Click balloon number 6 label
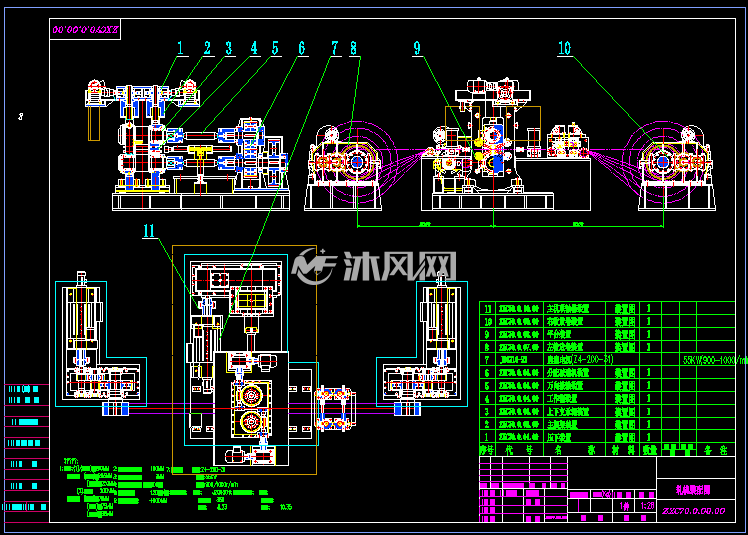This screenshot has height=535, width=748. coord(301,48)
